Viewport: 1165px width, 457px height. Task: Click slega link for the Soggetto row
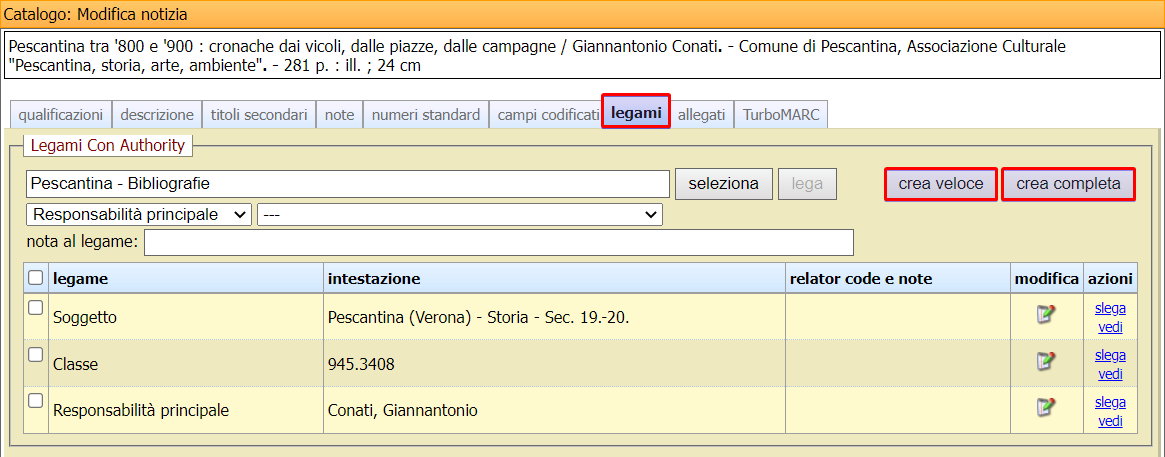pos(1110,308)
